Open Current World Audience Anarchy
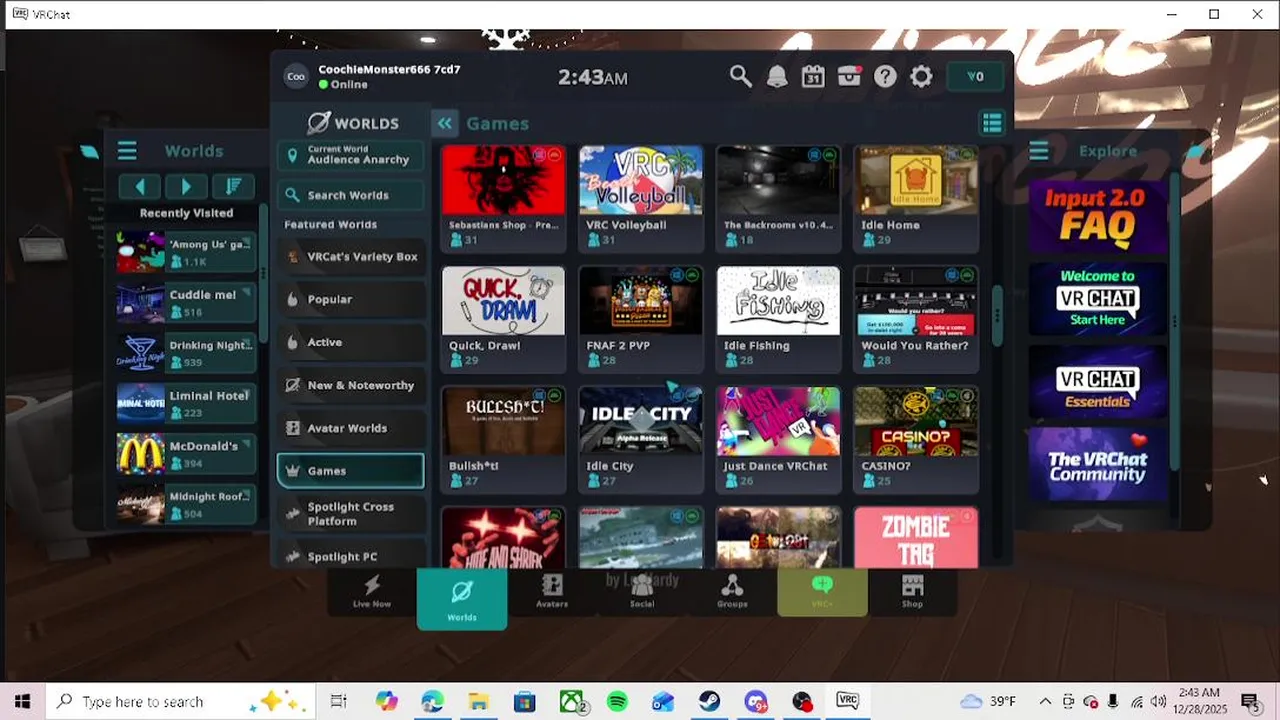This screenshot has width=1280, height=720. 350,155
